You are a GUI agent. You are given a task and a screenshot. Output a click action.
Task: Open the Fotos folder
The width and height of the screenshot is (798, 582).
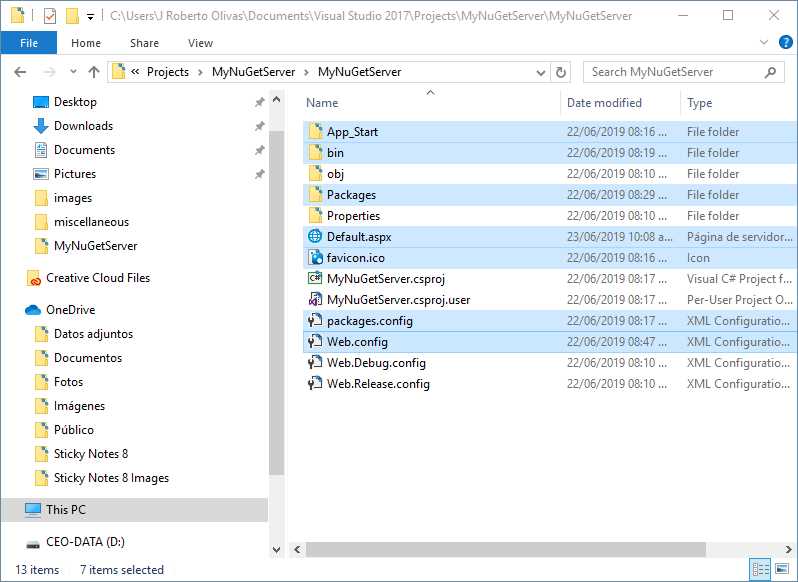(x=68, y=382)
